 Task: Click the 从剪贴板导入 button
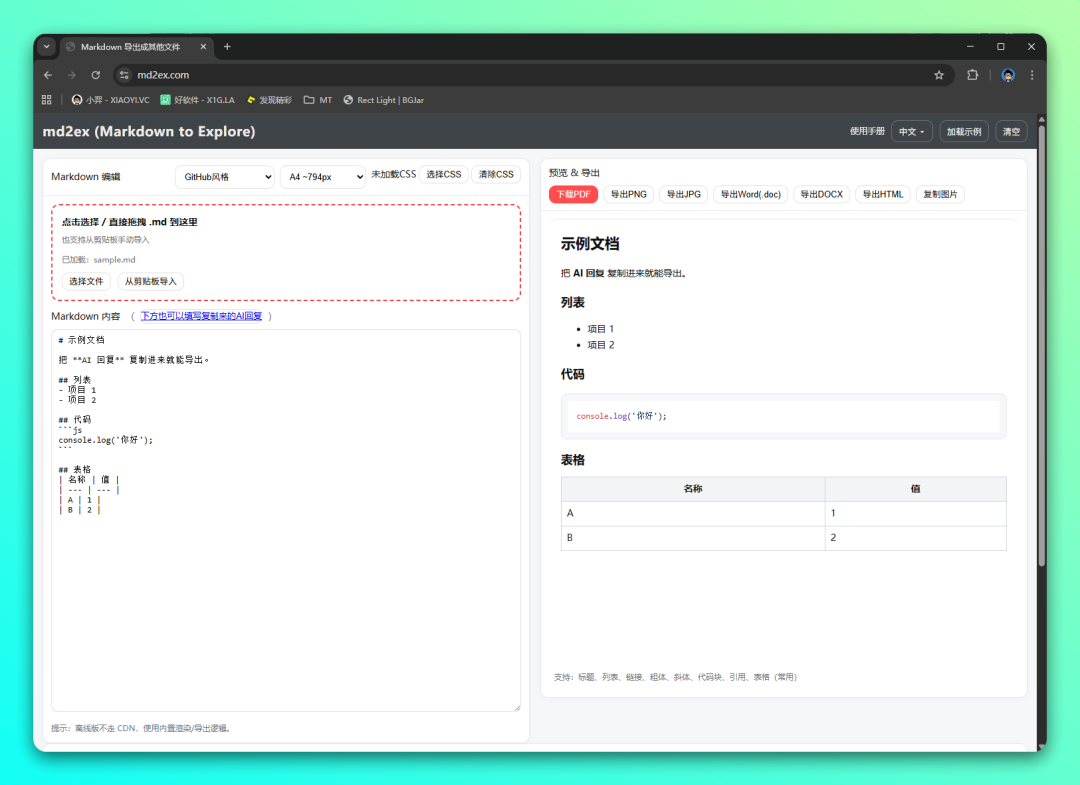pyautogui.click(x=151, y=281)
